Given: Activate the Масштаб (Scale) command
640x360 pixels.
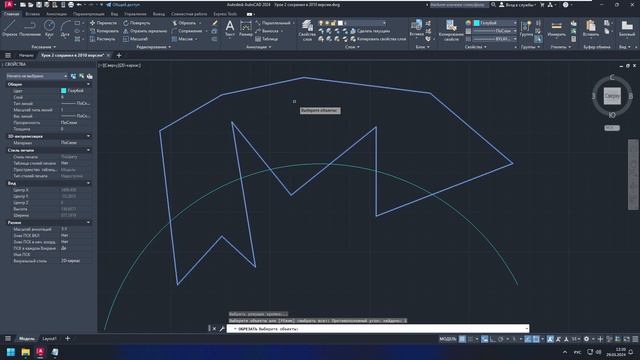Looking at the screenshot, I should [x=136, y=39].
